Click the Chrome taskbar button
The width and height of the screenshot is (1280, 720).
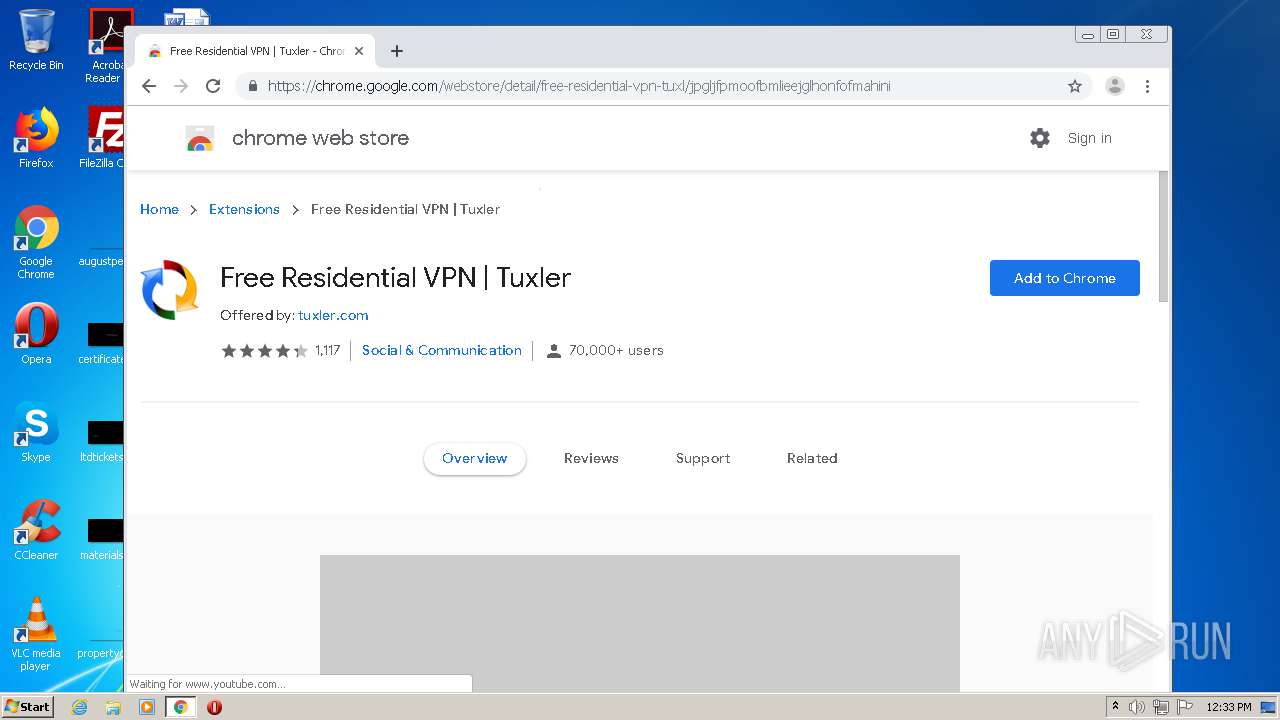[180, 707]
